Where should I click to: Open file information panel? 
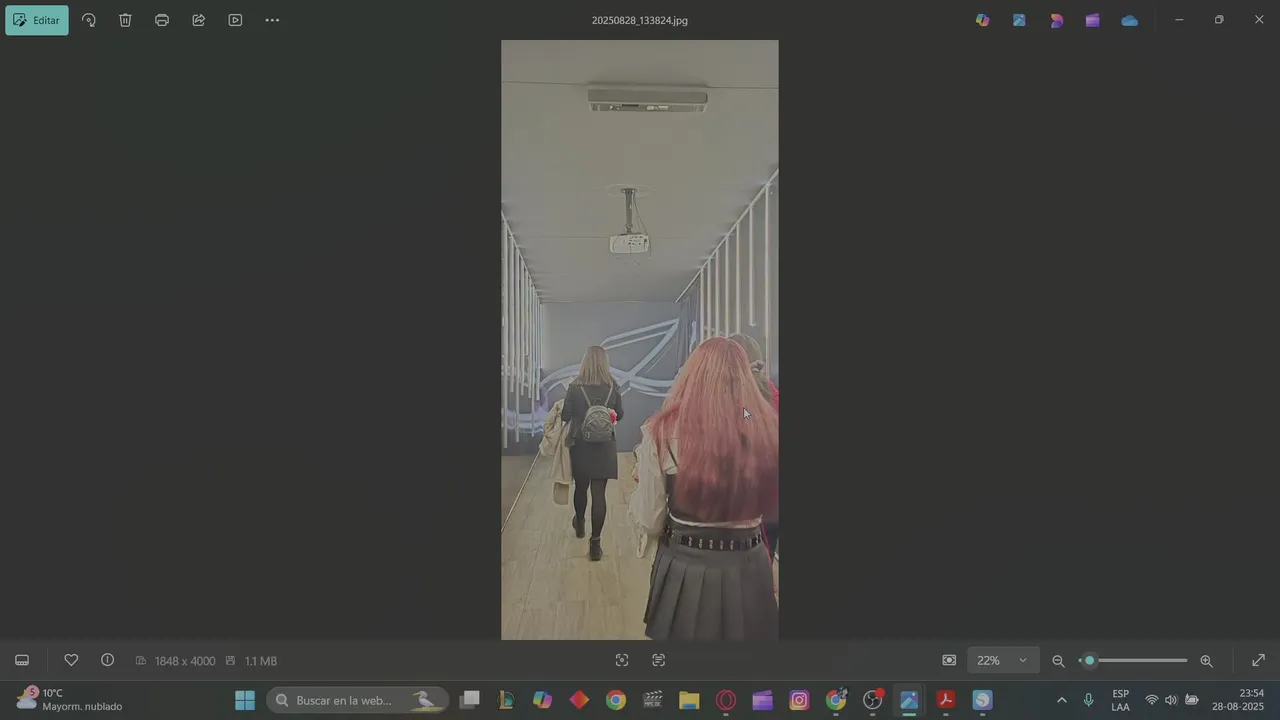[x=107, y=660]
